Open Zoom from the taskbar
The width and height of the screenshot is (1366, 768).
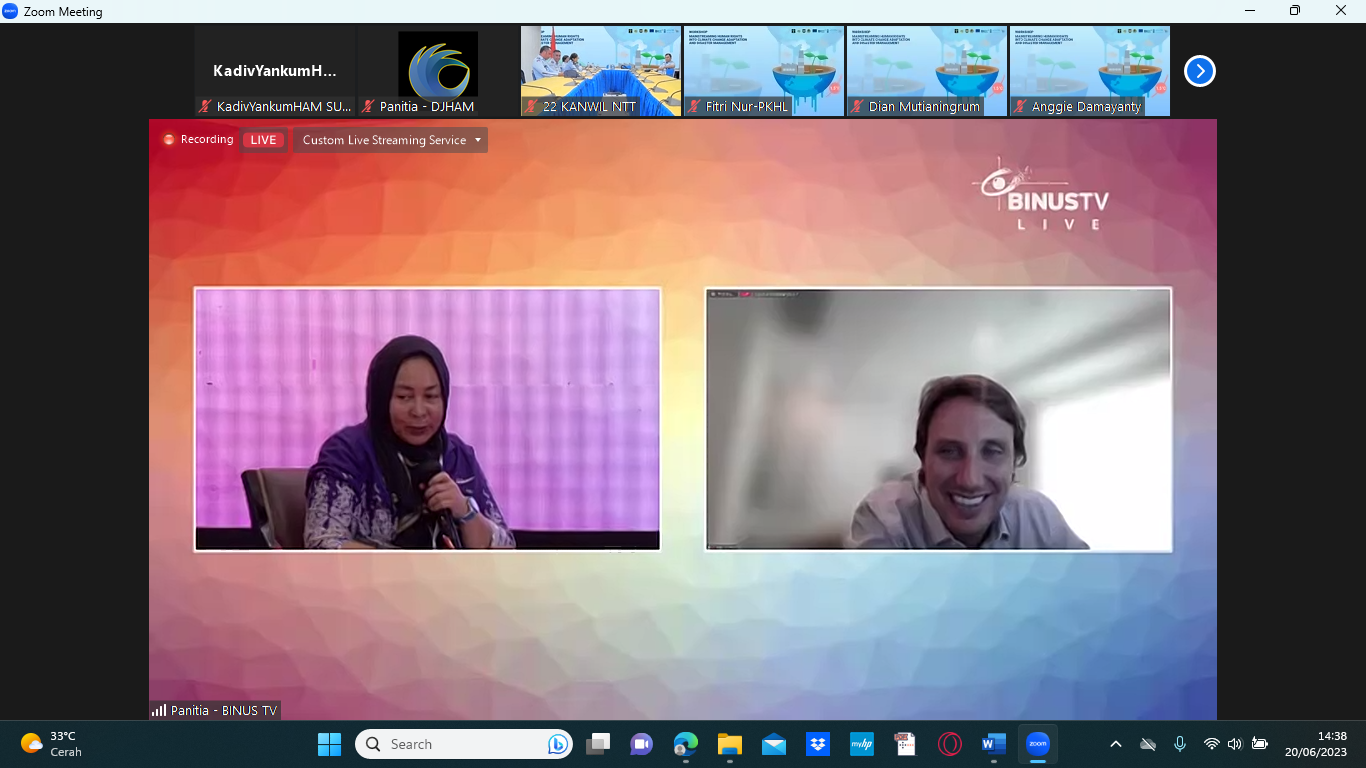(x=1037, y=744)
